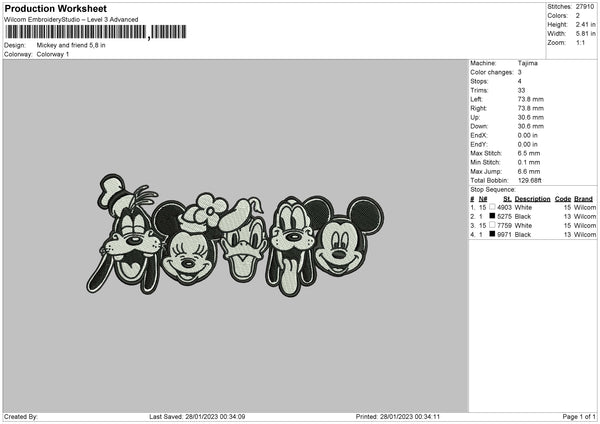Select the white swatch for stop 7759
600x424 pixels.
[x=492, y=225]
